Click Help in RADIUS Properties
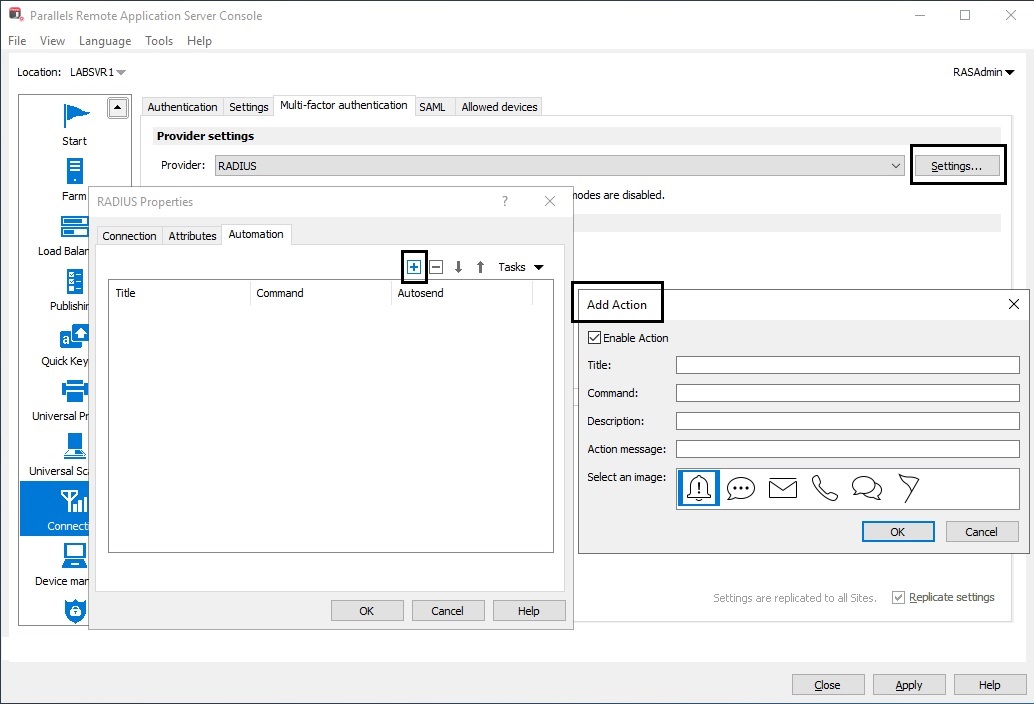Image resolution: width=1034 pixels, height=704 pixels. 528,611
